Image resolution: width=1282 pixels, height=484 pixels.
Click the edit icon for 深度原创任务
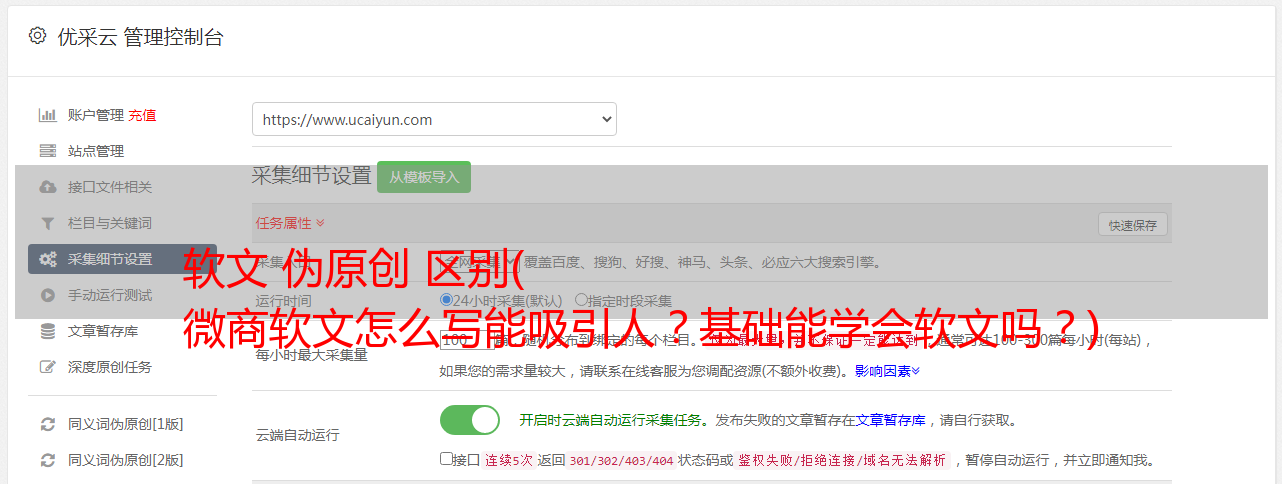[x=47, y=367]
